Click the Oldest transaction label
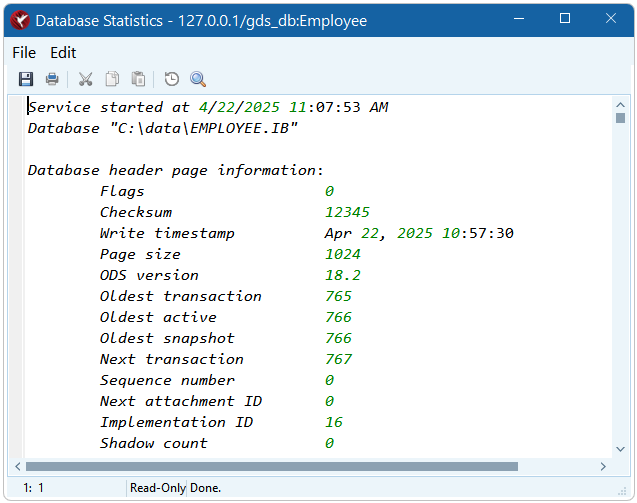637x503 pixels. tap(181, 296)
